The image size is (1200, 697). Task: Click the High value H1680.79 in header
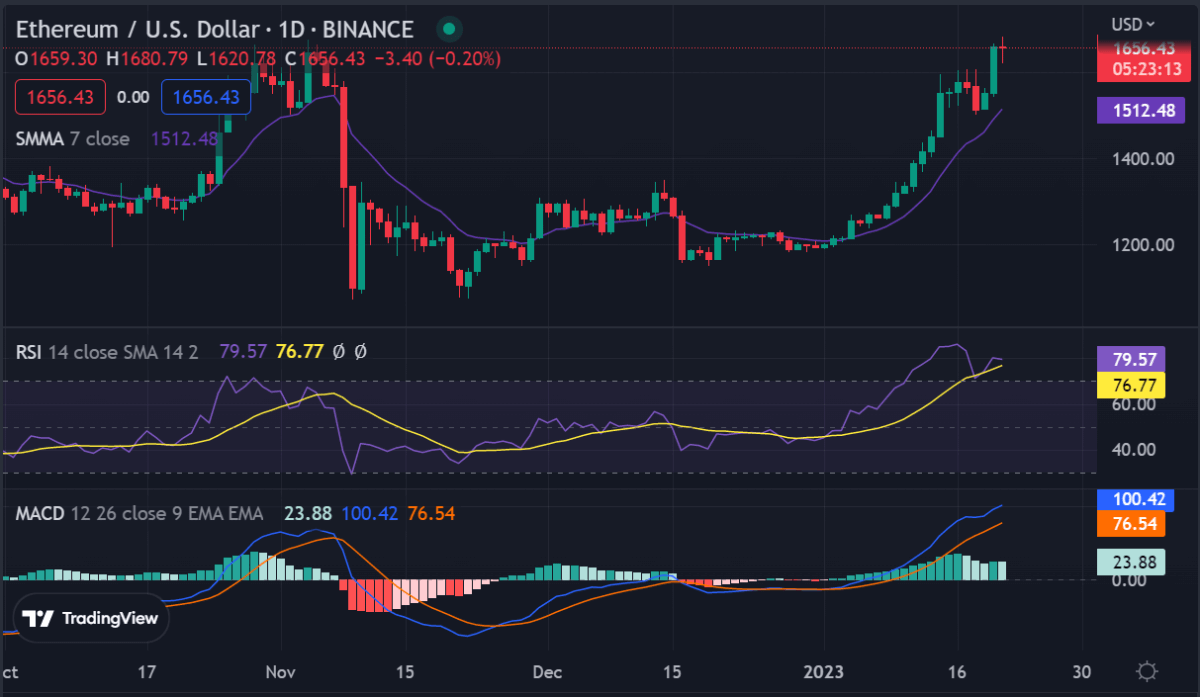(147, 59)
